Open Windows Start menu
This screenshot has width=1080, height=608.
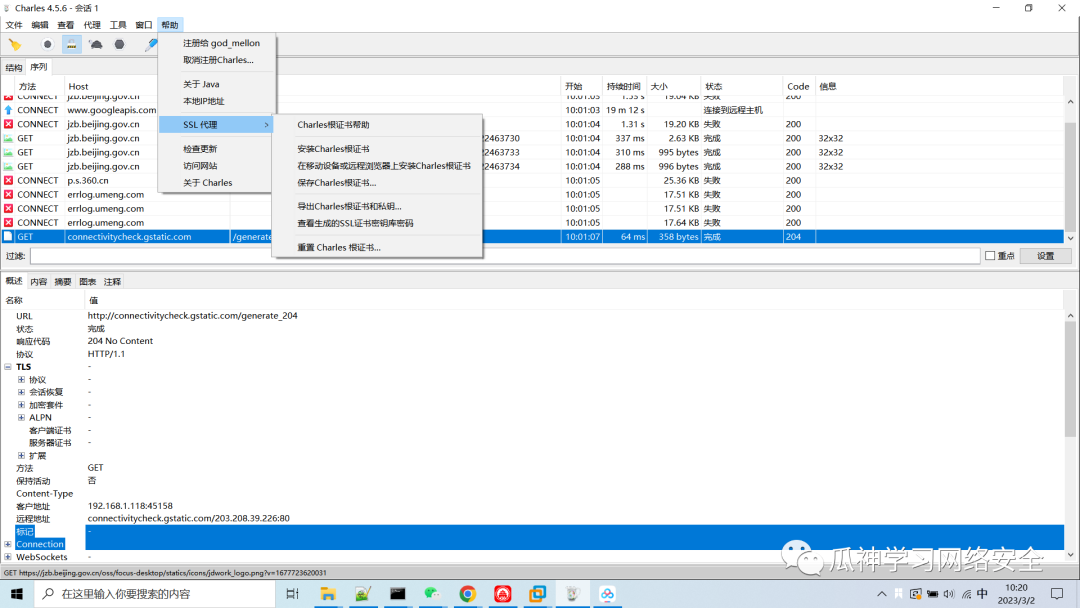[x=17, y=594]
